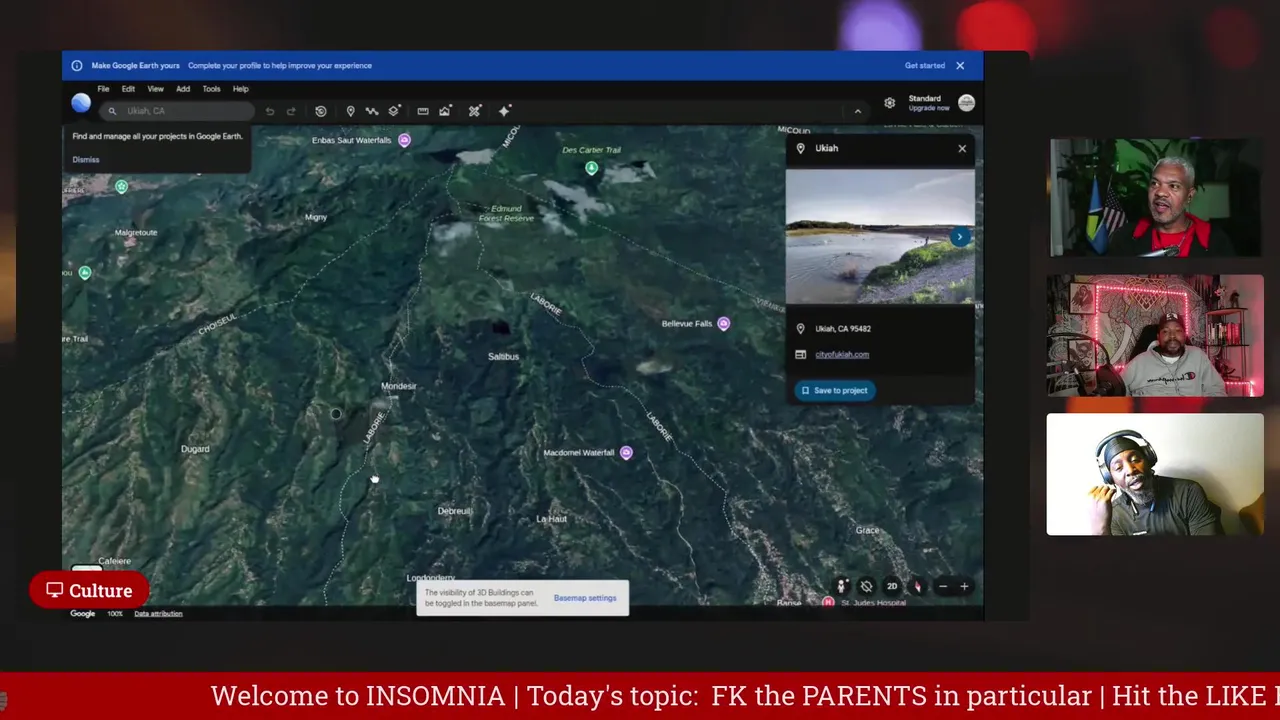
Task: Open the File menu
Action: click(103, 89)
